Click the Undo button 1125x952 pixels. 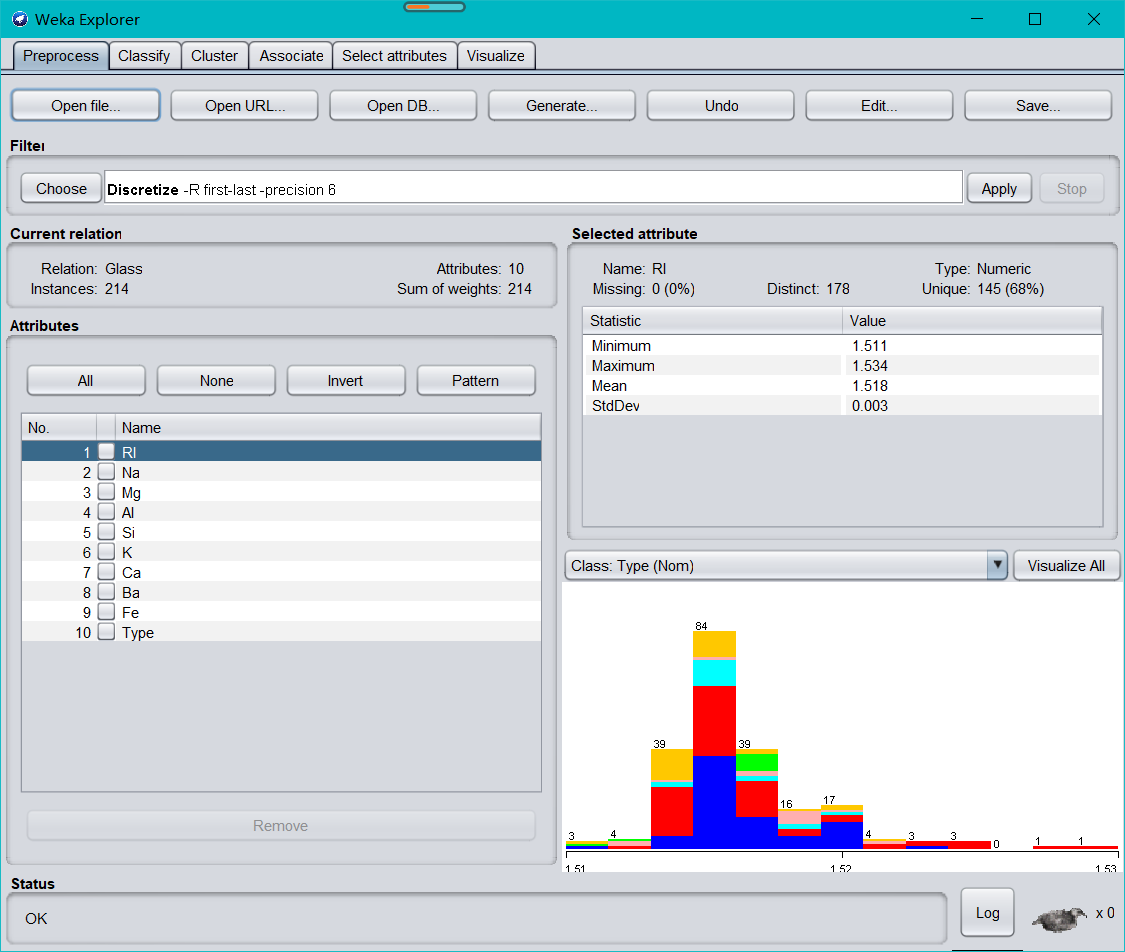pos(721,105)
